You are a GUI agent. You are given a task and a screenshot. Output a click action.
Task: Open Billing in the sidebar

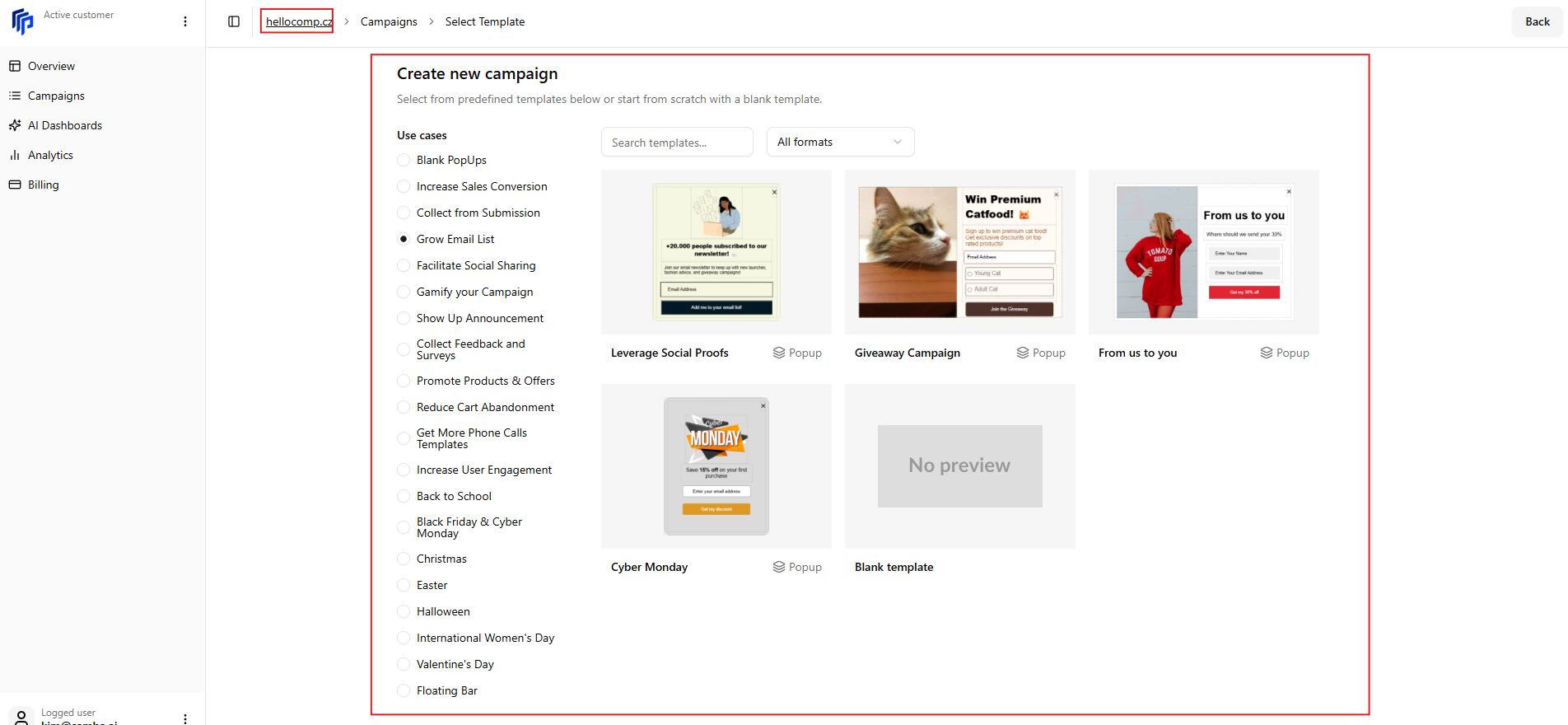pyautogui.click(x=44, y=185)
